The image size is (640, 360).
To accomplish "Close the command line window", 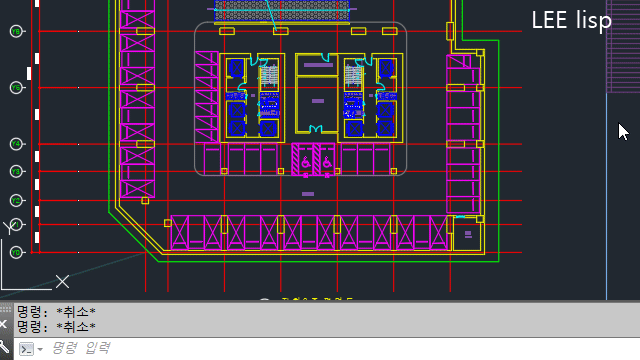I will point(3,324).
